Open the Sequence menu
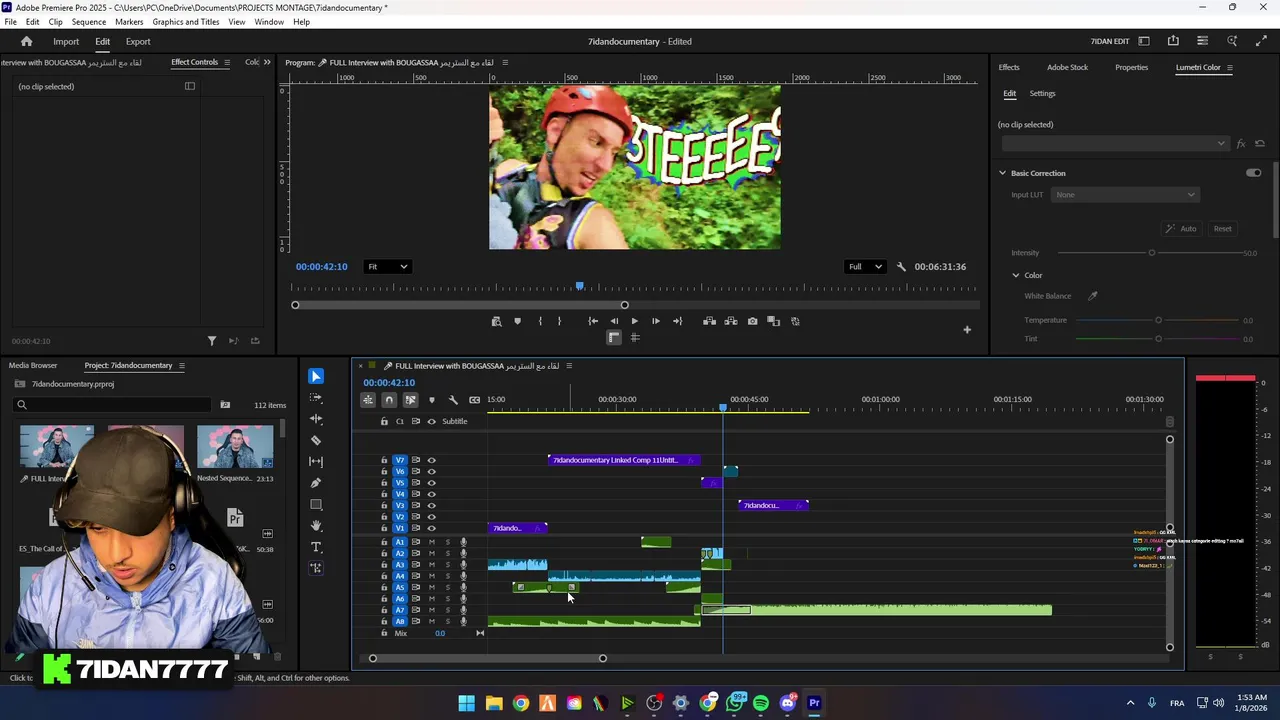Screen dimensions: 1280x720 [89, 22]
